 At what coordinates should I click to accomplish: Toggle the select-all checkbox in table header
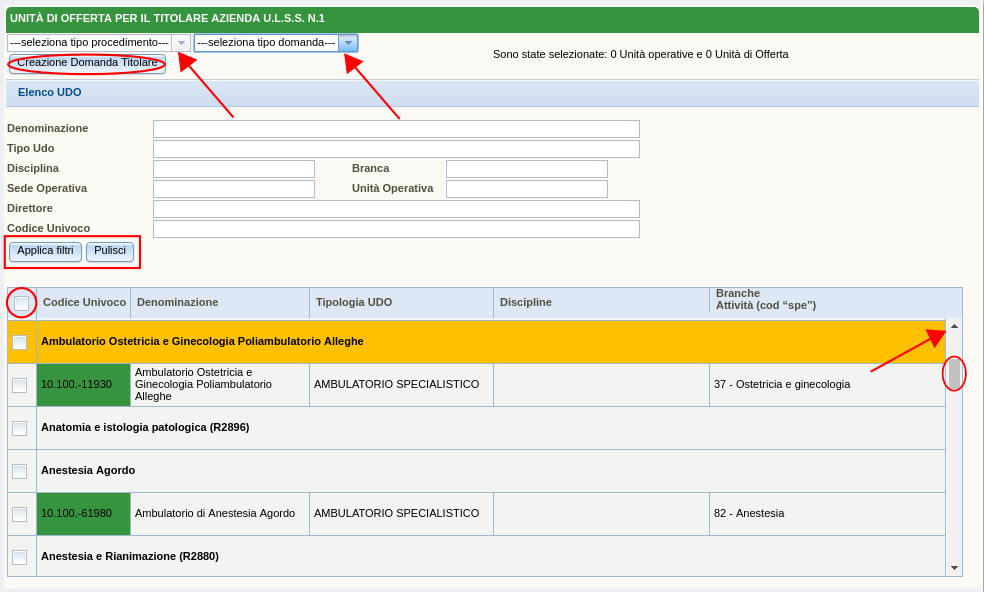pyautogui.click(x=21, y=303)
